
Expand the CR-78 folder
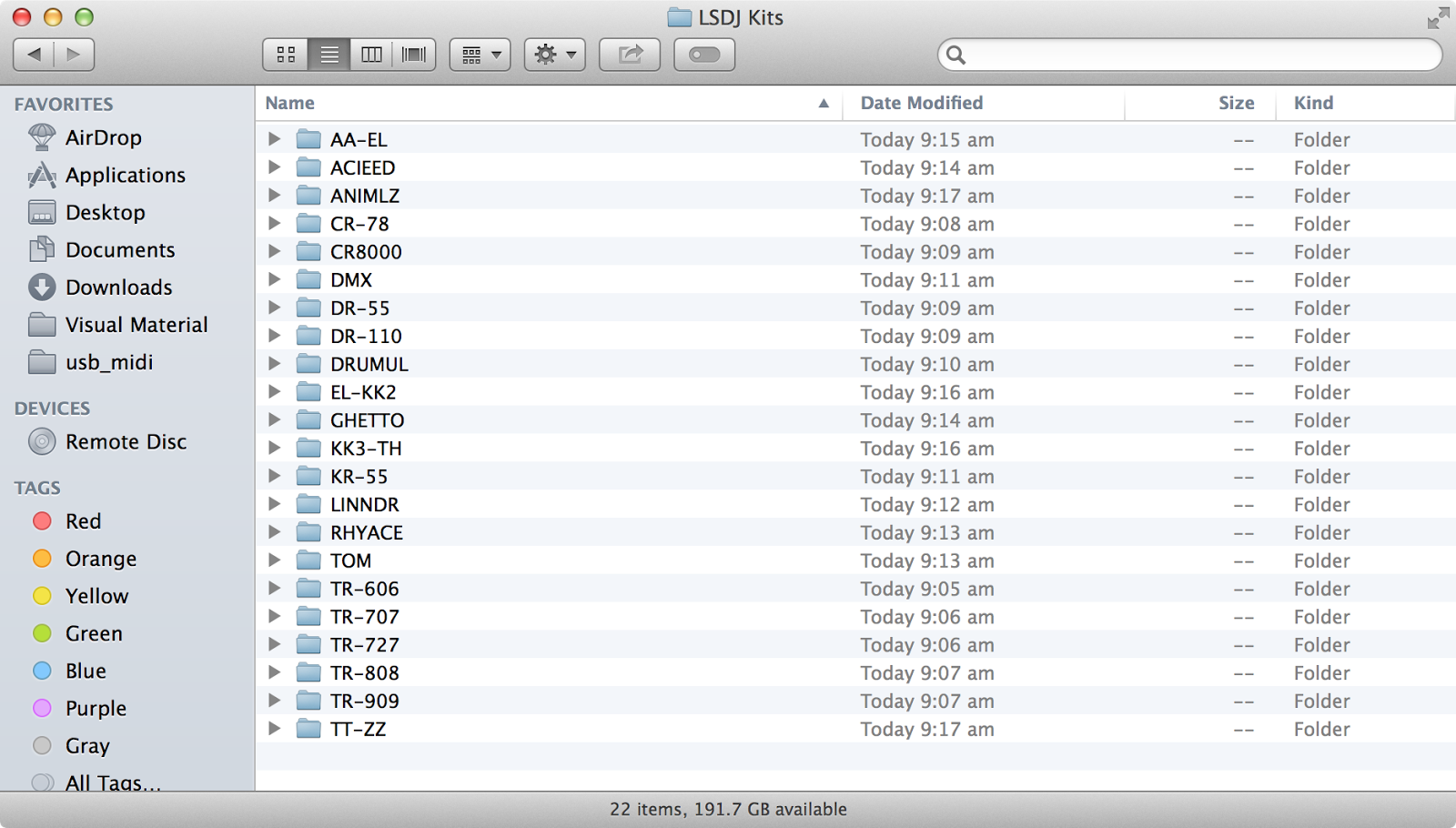[x=274, y=224]
